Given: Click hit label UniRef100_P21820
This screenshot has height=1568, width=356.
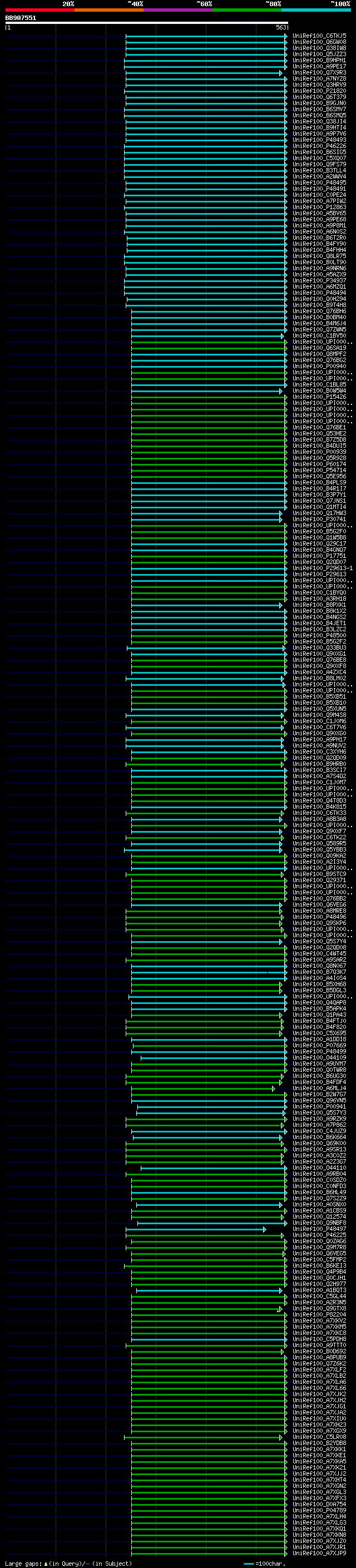Looking at the screenshot, I should (319, 91).
